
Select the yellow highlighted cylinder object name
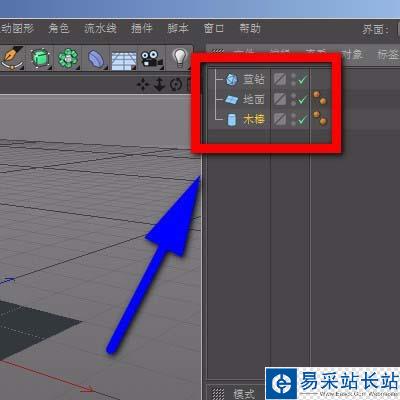[x=254, y=119]
